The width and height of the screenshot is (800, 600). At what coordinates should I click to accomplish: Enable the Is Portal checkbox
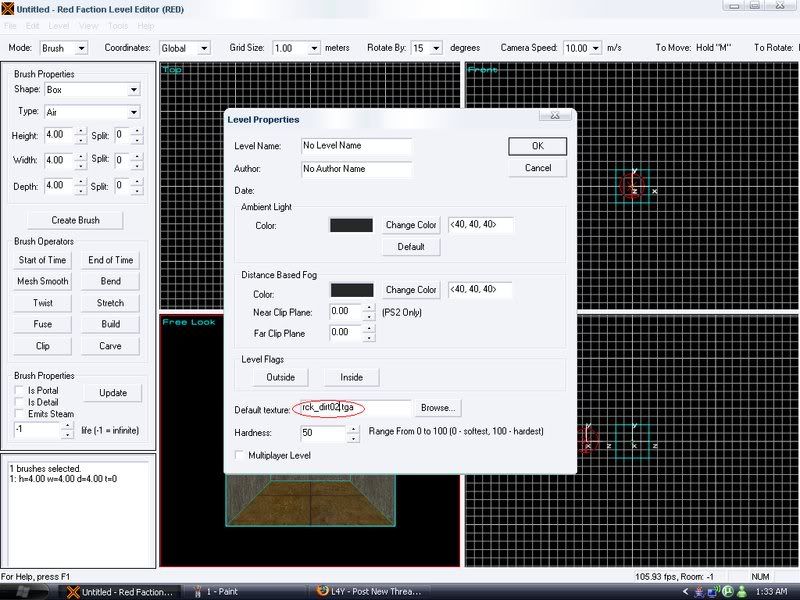coord(19,390)
